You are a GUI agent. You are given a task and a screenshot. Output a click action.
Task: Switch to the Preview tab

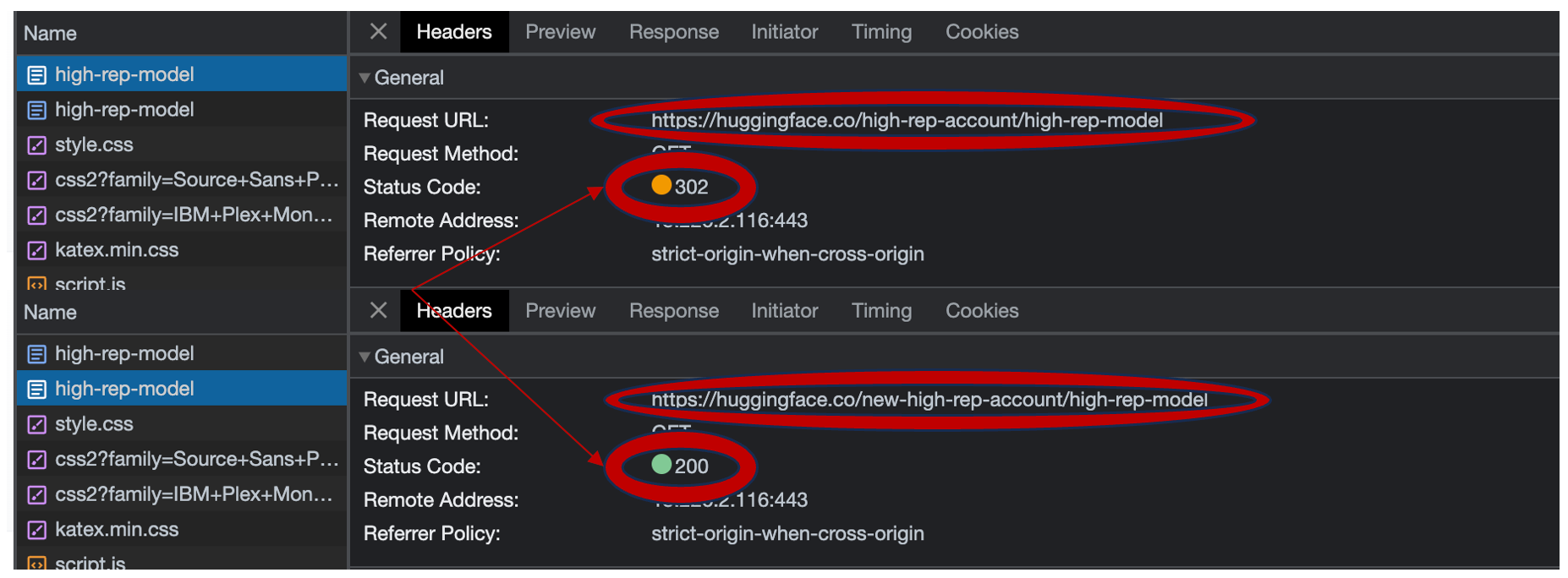[x=560, y=31]
